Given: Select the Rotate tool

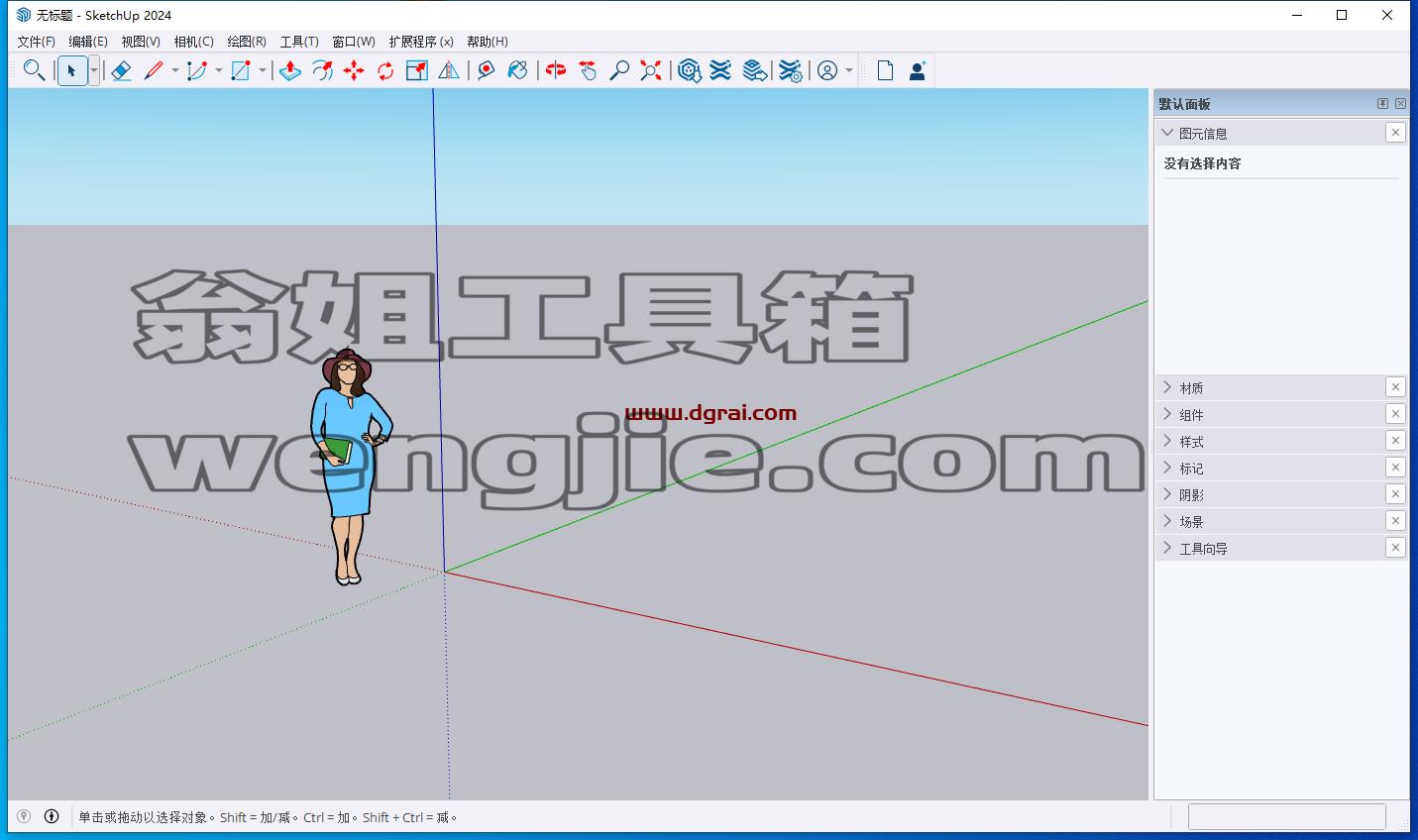Looking at the screenshot, I should pyautogui.click(x=385, y=70).
